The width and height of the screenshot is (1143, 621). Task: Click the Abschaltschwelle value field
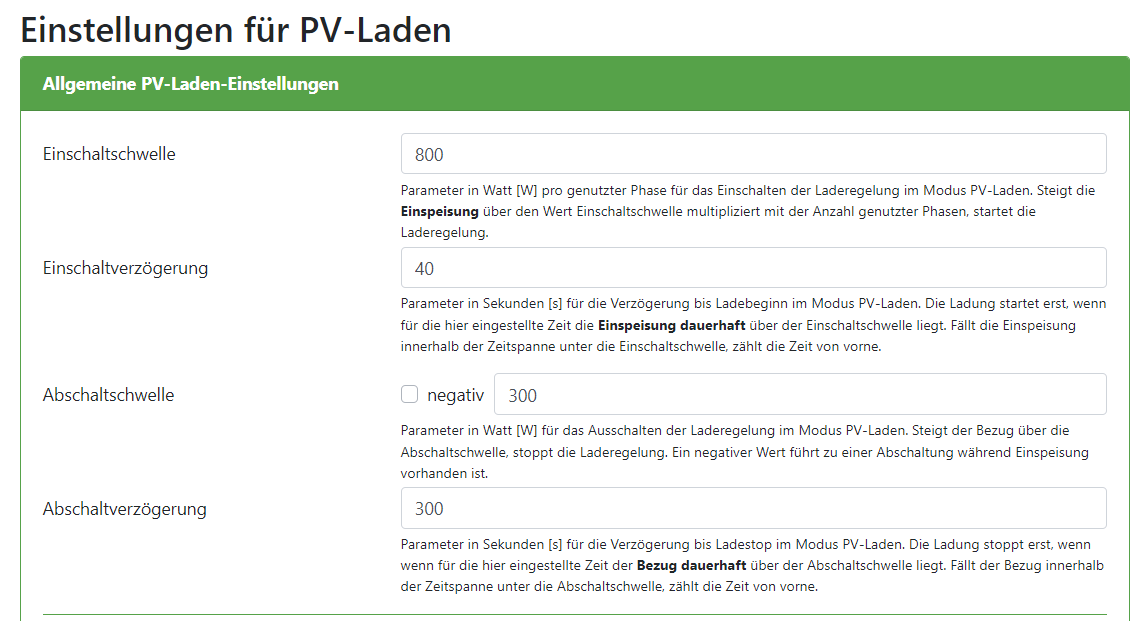coord(799,394)
